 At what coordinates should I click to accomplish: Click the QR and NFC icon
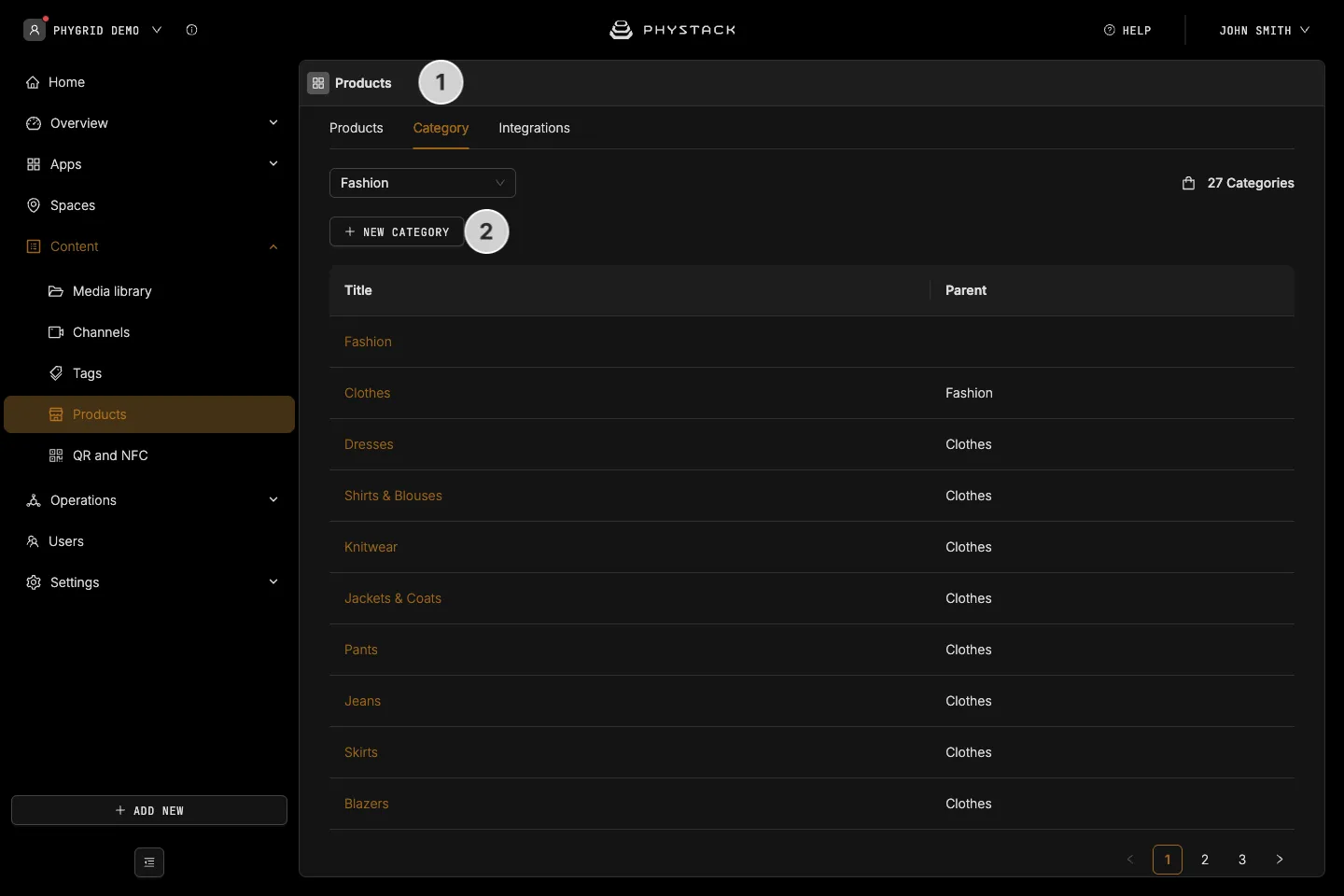point(56,455)
